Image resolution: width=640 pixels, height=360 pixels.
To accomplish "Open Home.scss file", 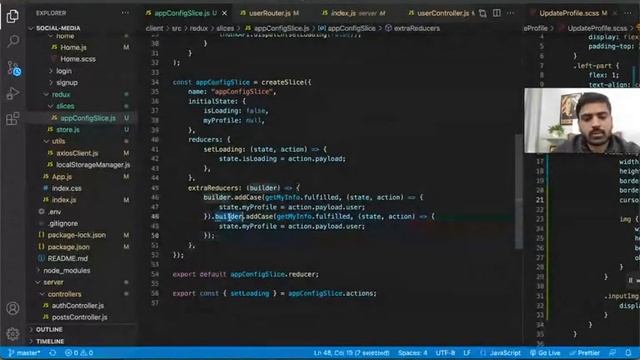I will tap(78, 59).
